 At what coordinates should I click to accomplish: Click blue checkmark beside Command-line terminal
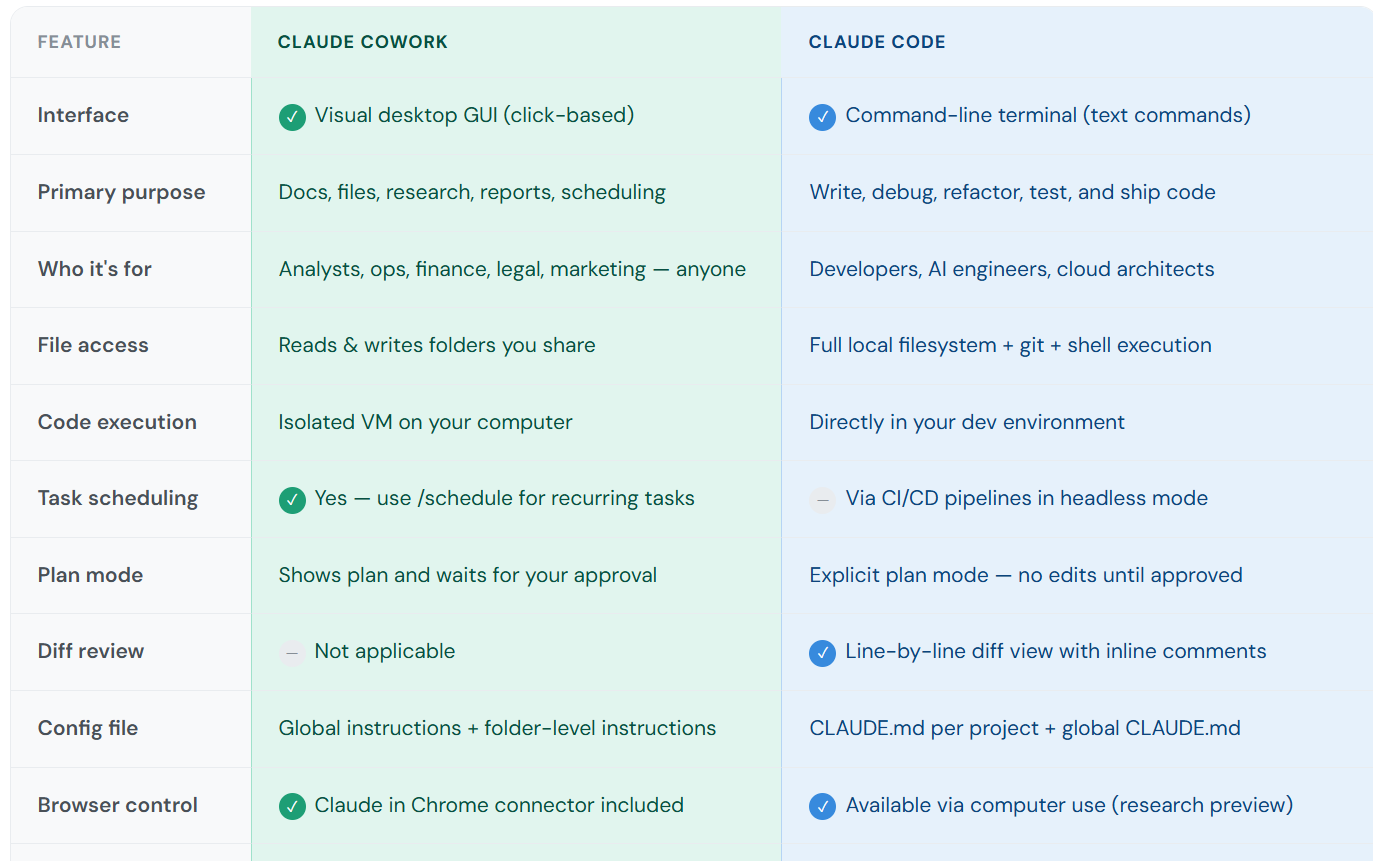click(822, 117)
